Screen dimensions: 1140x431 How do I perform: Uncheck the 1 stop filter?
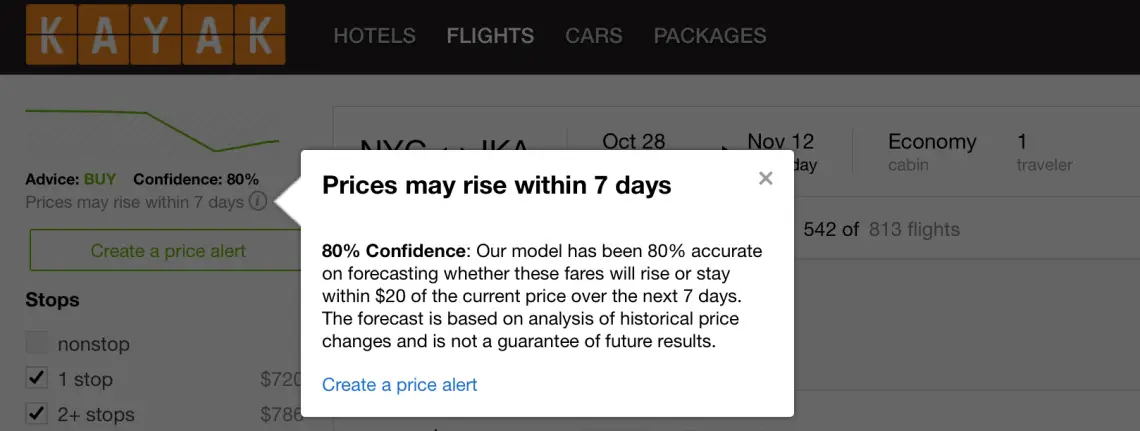(x=37, y=379)
